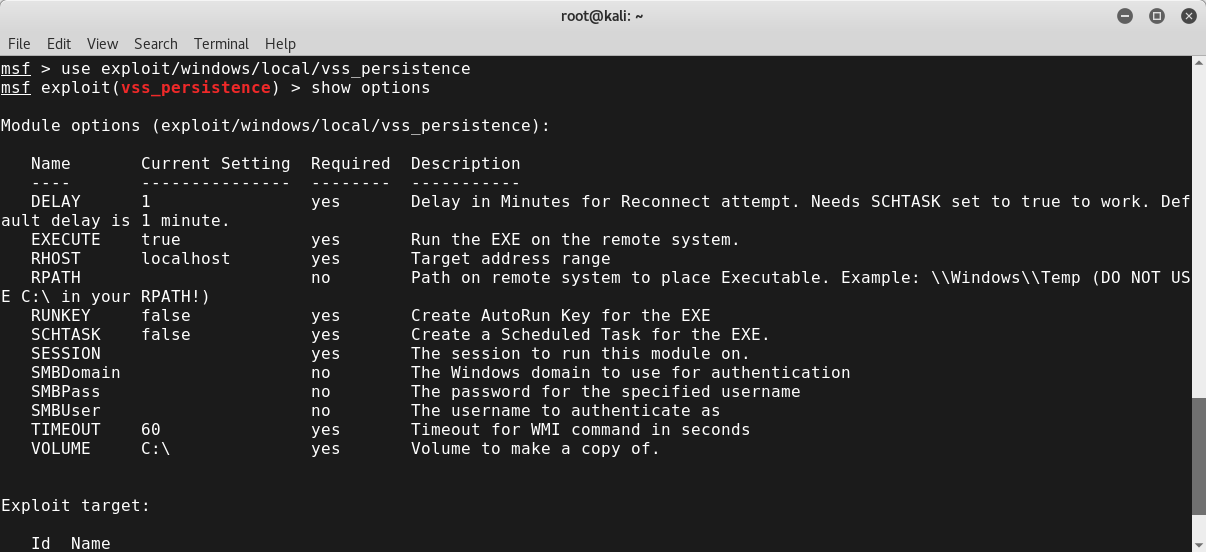Viewport: 1206px width, 552px height.
Task: Open the Search menu
Action: point(156,44)
